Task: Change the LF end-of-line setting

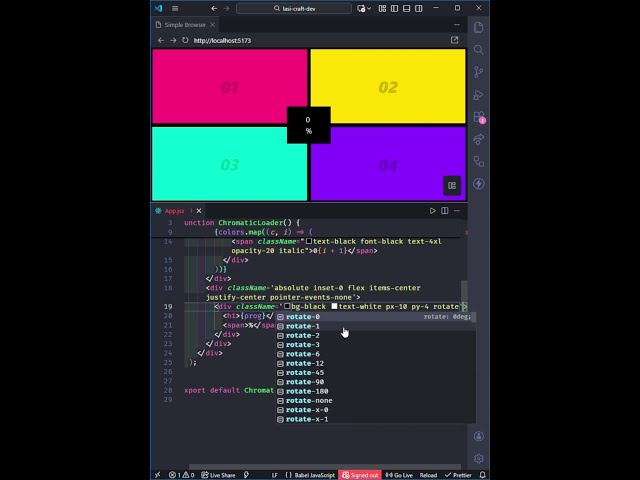Action: (275, 475)
